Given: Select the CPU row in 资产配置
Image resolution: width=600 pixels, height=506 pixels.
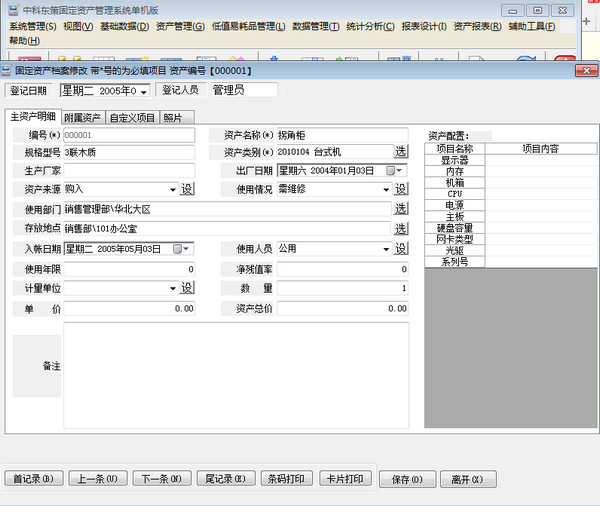Looking at the screenshot, I should coord(510,194).
